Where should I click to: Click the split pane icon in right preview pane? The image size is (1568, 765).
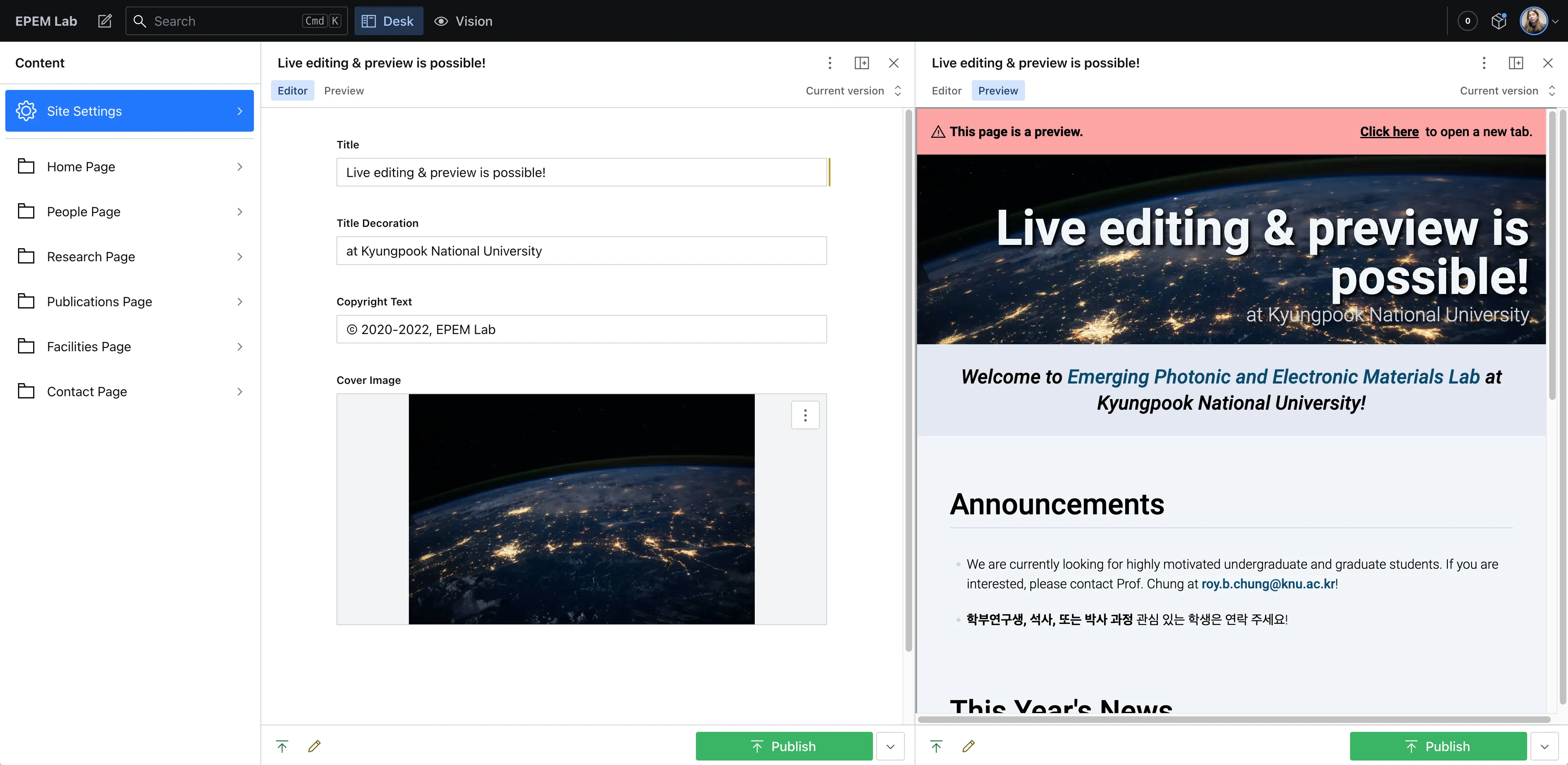click(1516, 63)
